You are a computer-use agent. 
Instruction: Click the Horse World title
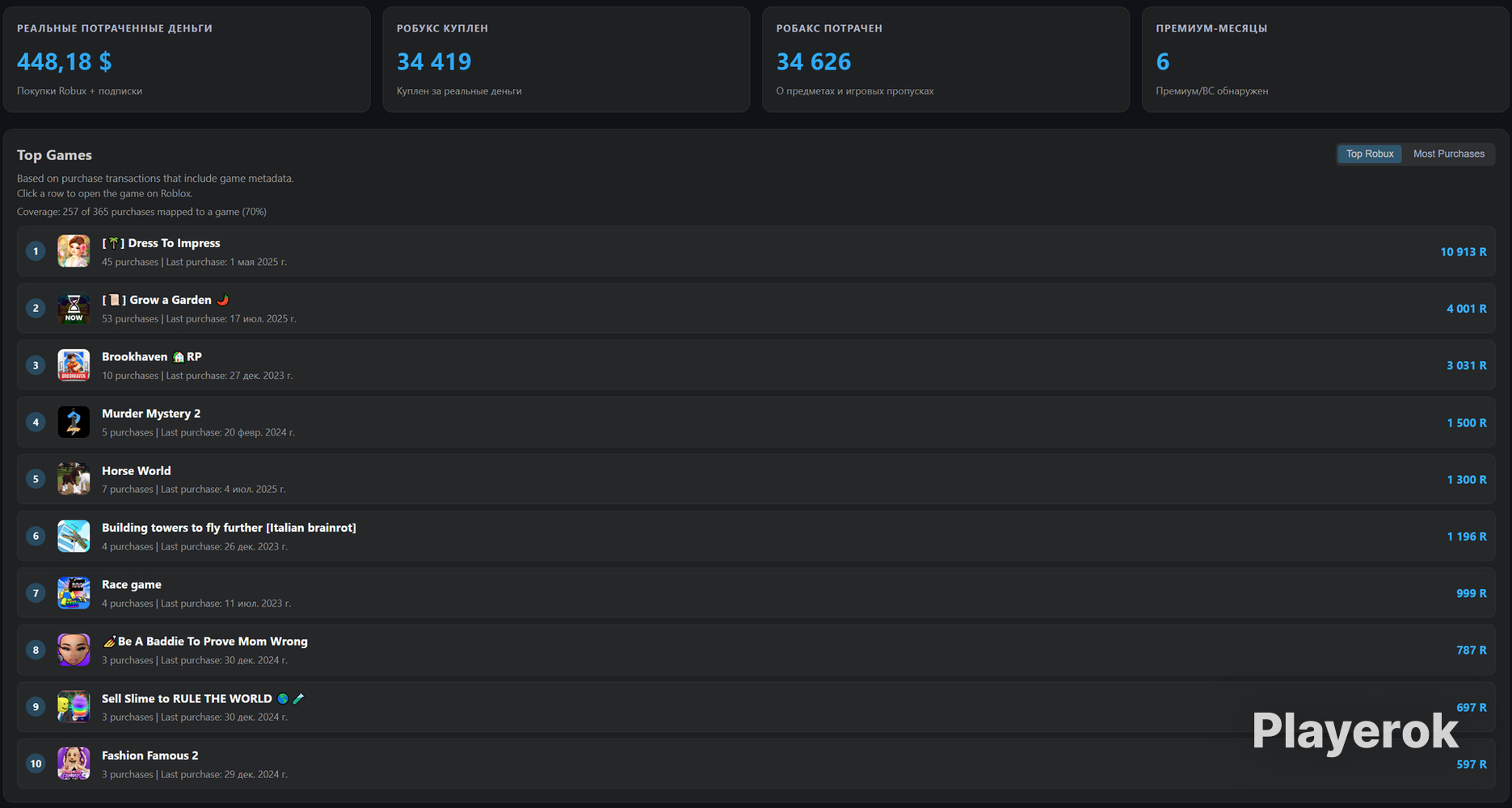point(137,471)
